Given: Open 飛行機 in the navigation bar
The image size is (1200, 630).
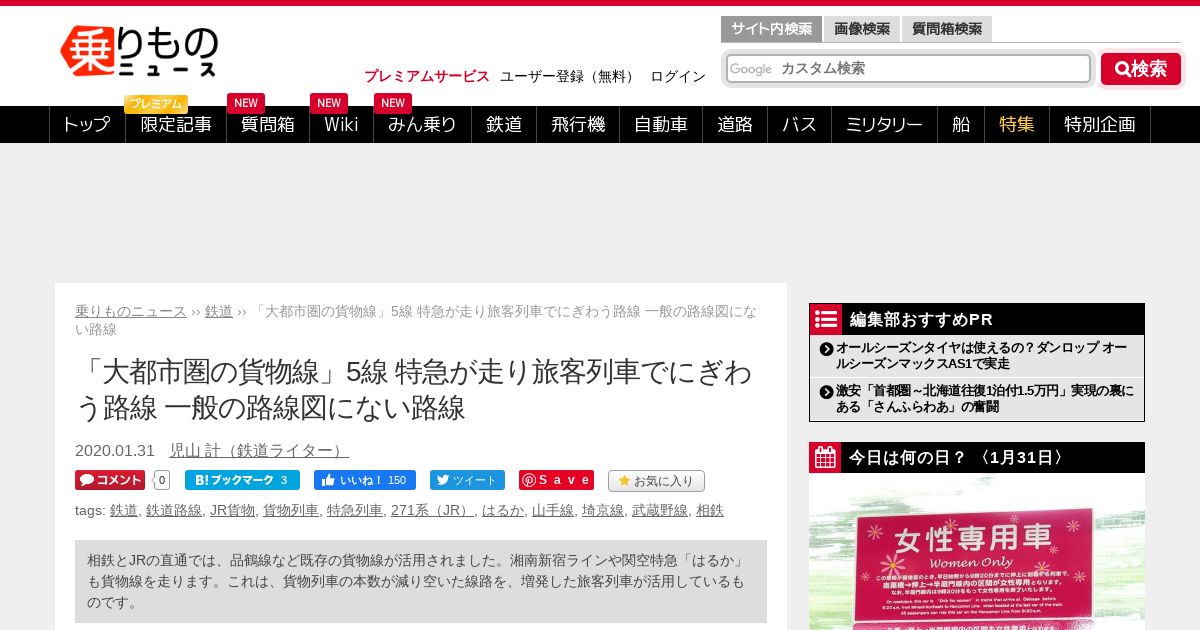Looking at the screenshot, I should 578,125.
